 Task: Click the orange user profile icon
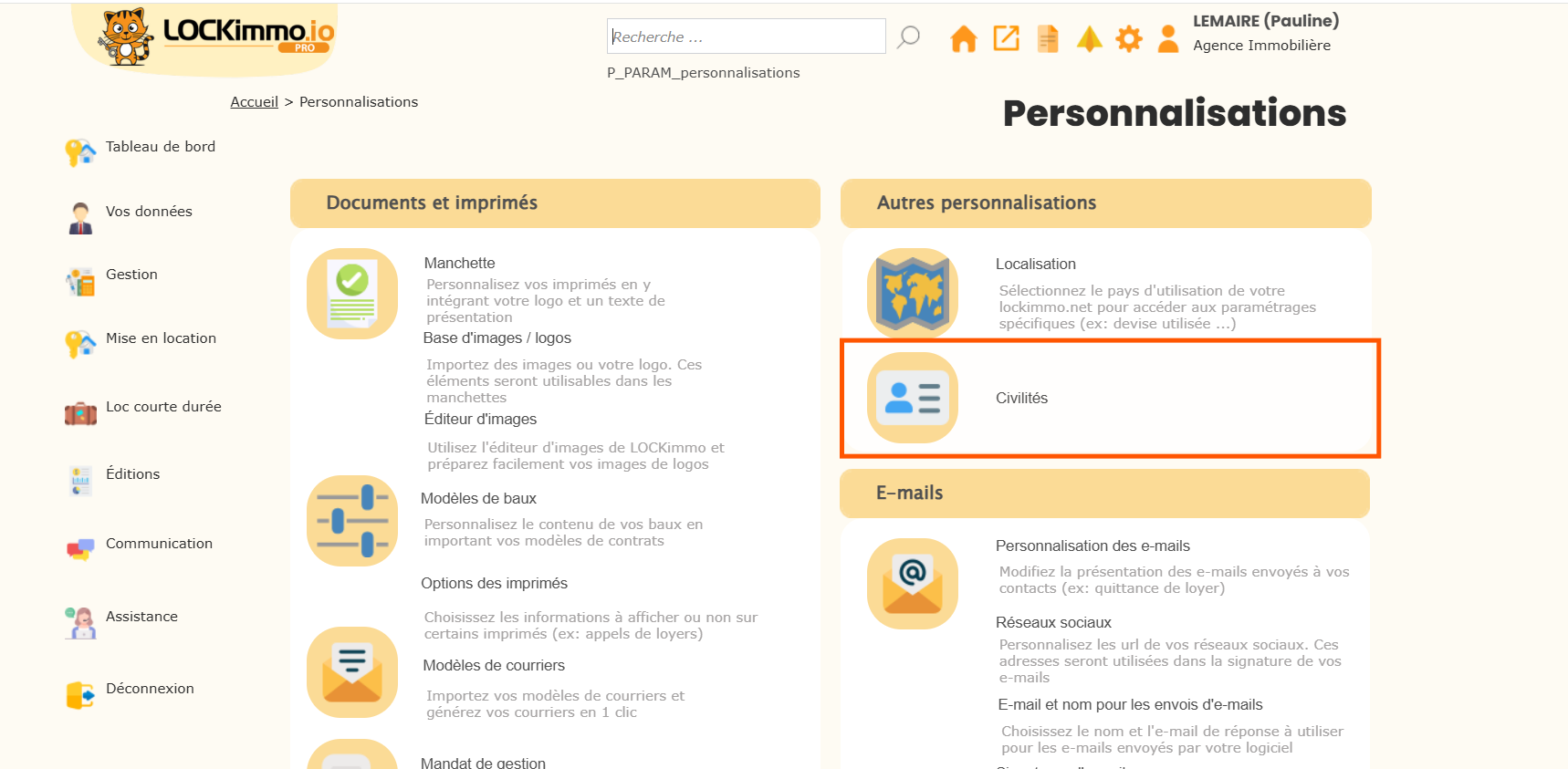pyautogui.click(x=1167, y=38)
